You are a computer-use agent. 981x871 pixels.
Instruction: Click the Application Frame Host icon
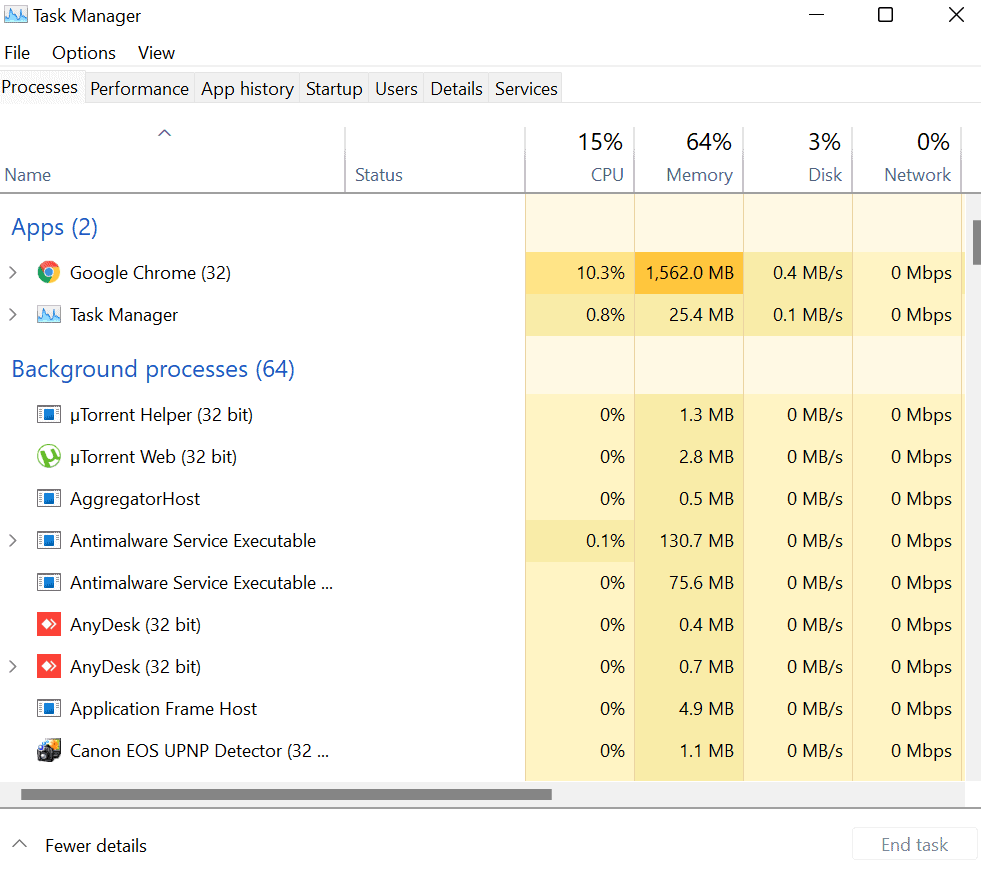[49, 708]
